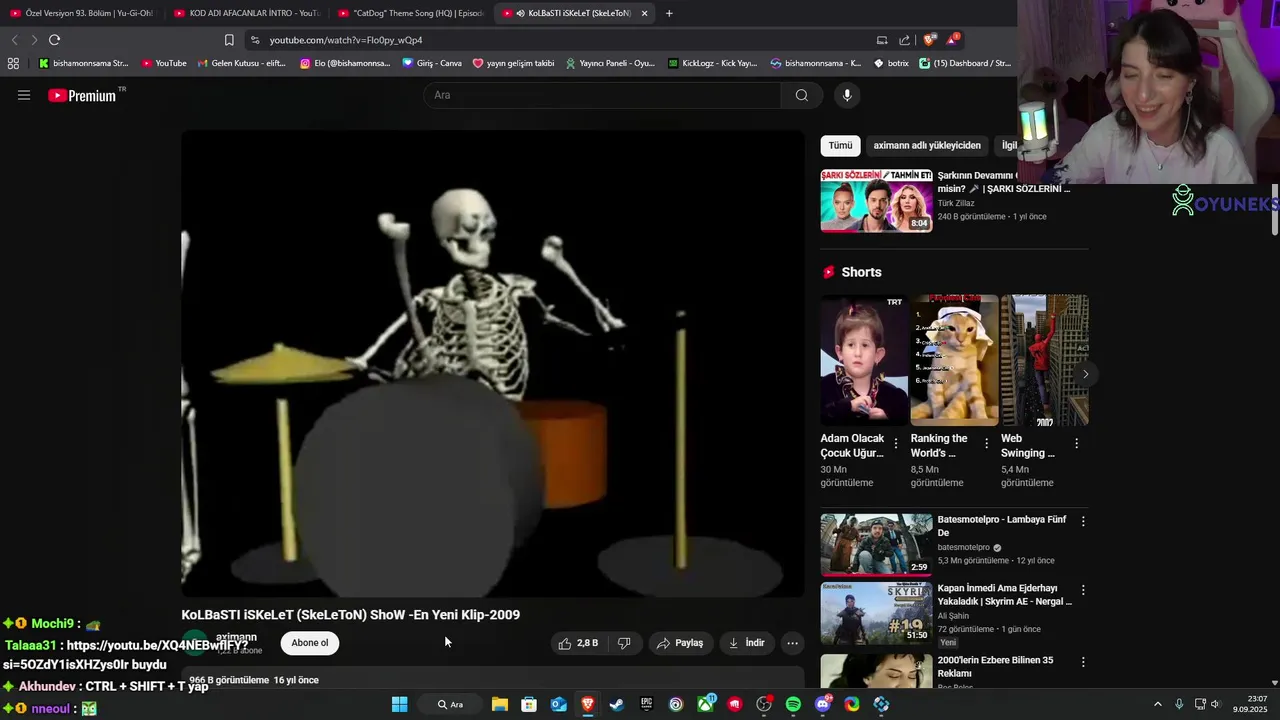
Task: Select the Tümü filter chip
Action: 840,145
